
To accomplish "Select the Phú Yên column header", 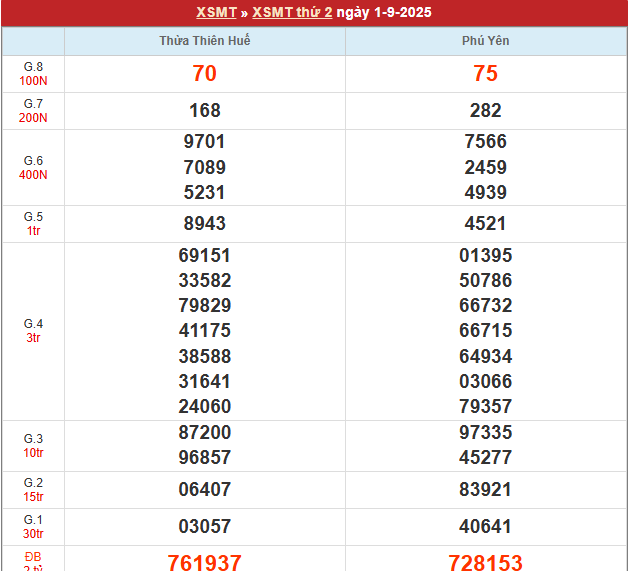I will [485, 41].
